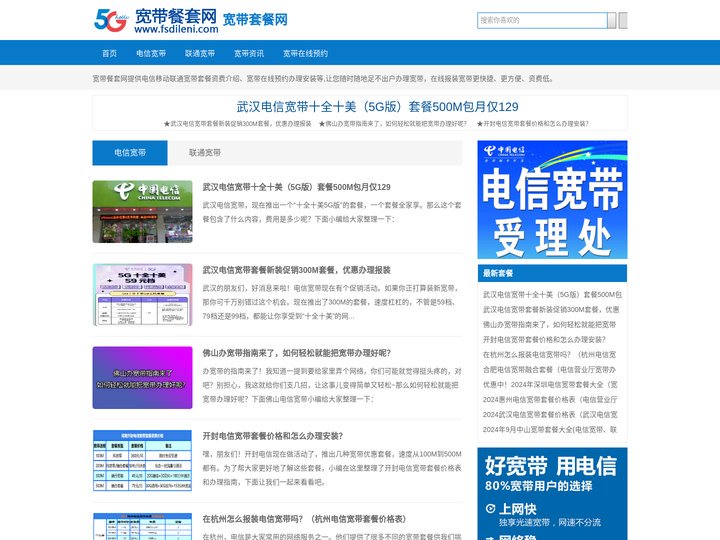720x540 pixels.
Task: Open 宽带在线预约 in navigation bar
Action: tap(305, 53)
